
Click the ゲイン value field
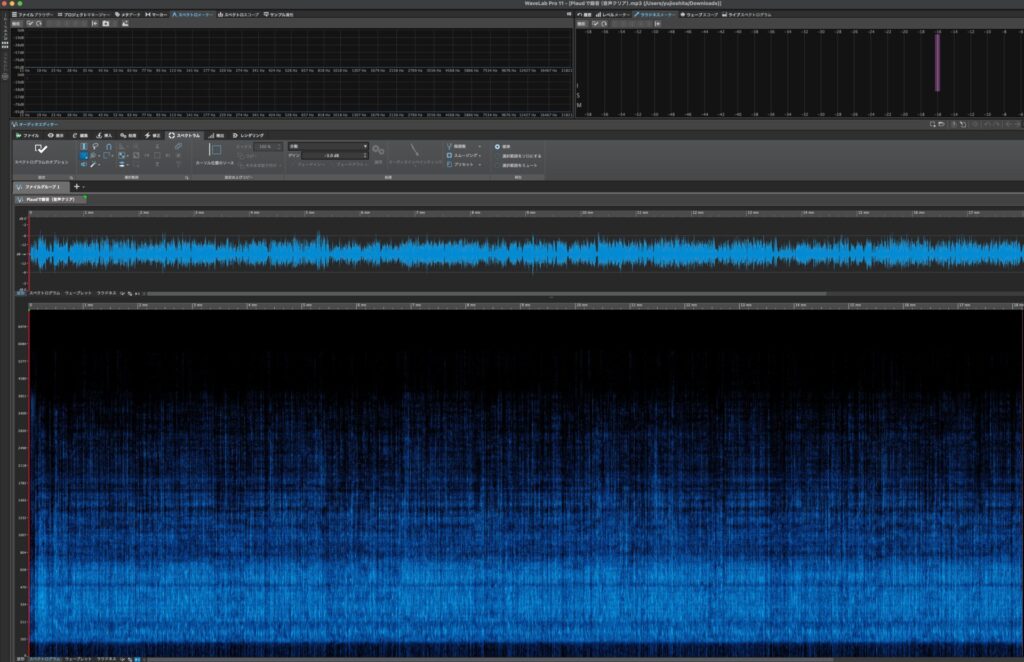[332, 155]
